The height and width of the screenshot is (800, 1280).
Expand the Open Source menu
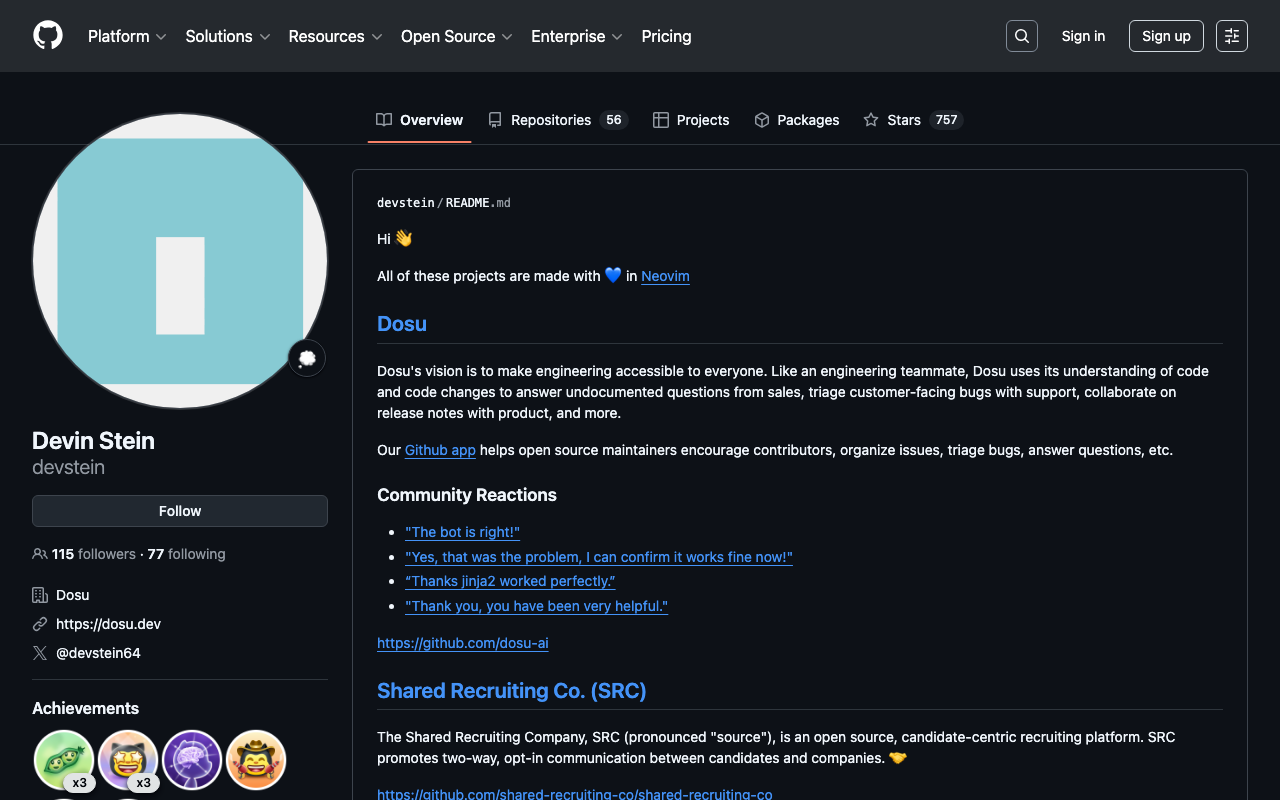[x=457, y=36]
